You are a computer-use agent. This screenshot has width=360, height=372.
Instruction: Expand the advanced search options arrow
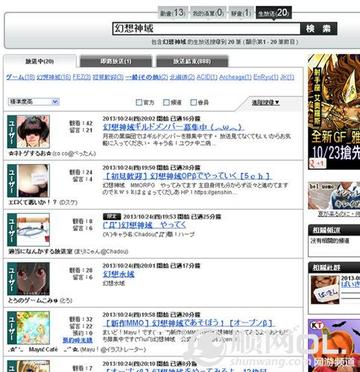266,103
